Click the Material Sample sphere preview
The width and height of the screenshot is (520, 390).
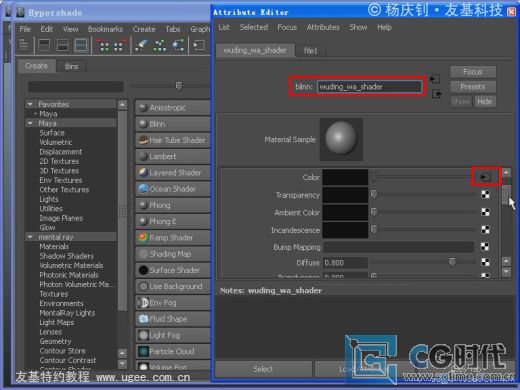(341, 139)
